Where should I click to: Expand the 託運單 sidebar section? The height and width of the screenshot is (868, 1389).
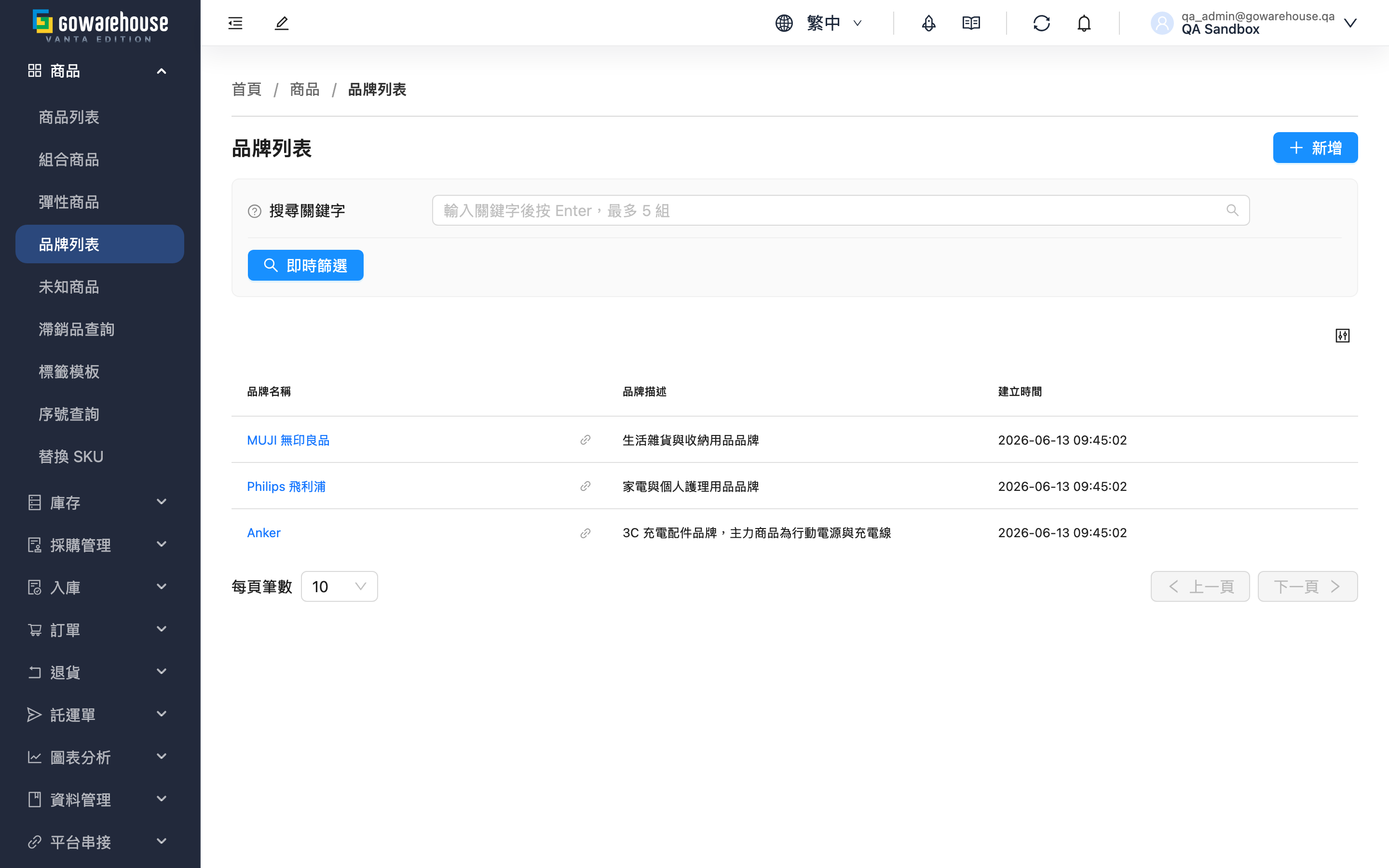pos(100,715)
